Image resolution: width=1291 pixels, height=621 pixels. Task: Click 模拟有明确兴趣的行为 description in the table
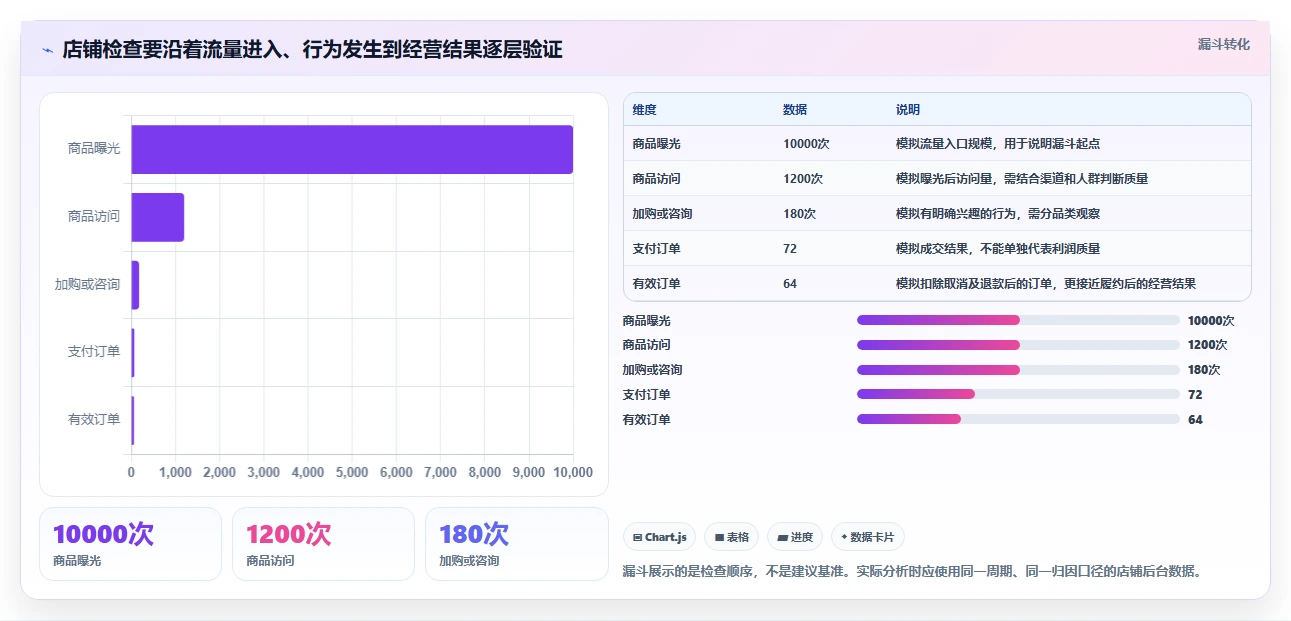(x=998, y=214)
